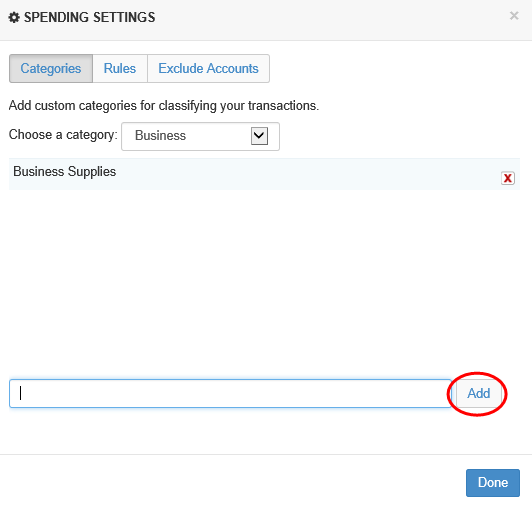
Task: Click the Choose a category label
Action: pos(63,135)
